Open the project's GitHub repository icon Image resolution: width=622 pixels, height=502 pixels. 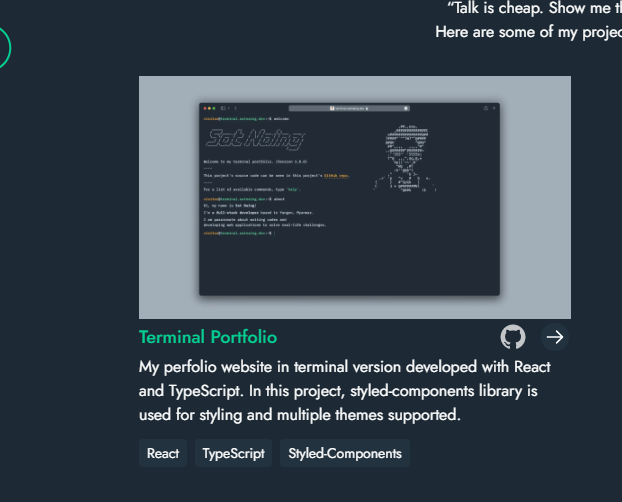(513, 337)
